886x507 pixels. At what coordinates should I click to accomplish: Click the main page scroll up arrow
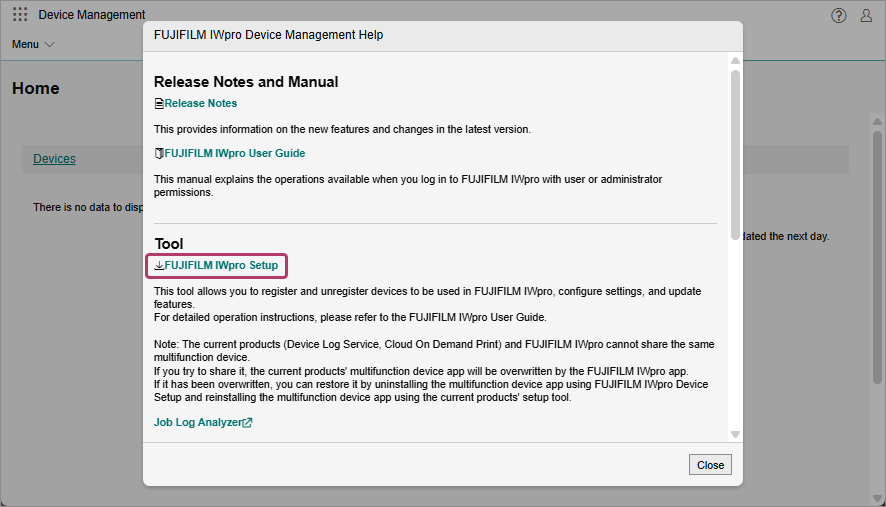877,122
